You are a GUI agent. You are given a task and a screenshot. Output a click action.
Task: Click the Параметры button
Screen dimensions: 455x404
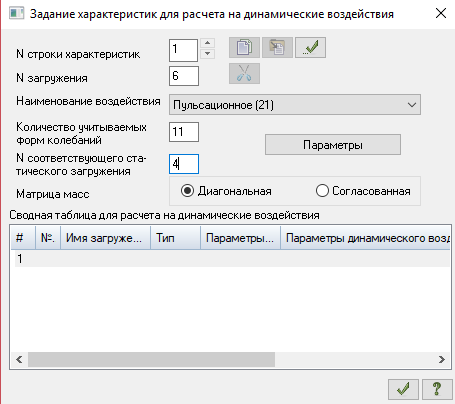click(x=333, y=145)
